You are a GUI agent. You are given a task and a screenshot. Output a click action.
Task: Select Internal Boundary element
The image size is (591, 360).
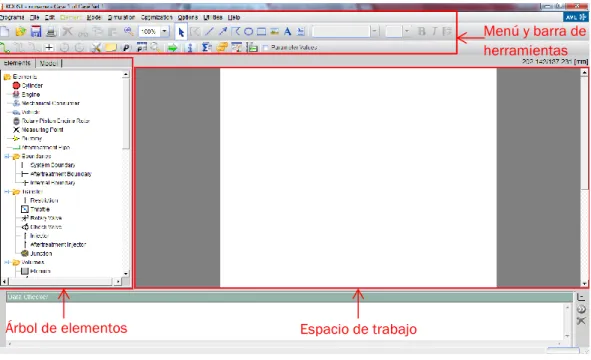click(x=52, y=183)
